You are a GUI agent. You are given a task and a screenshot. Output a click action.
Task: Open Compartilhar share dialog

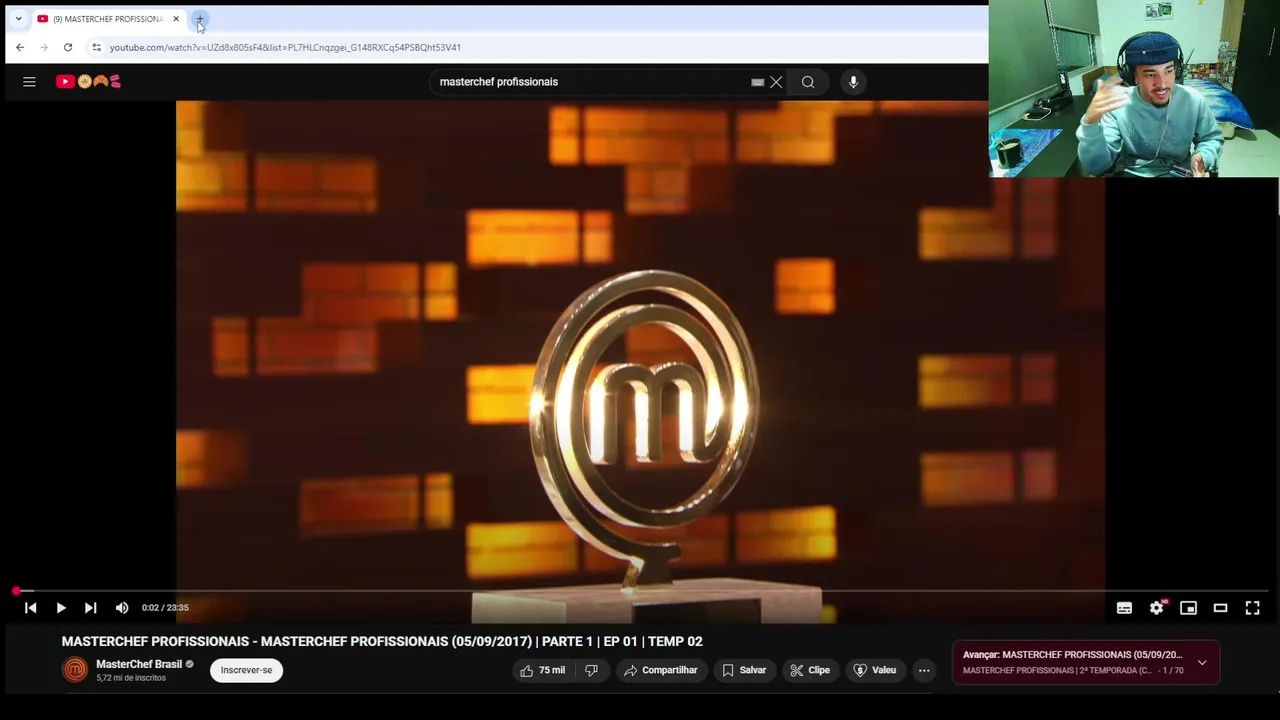click(x=661, y=670)
